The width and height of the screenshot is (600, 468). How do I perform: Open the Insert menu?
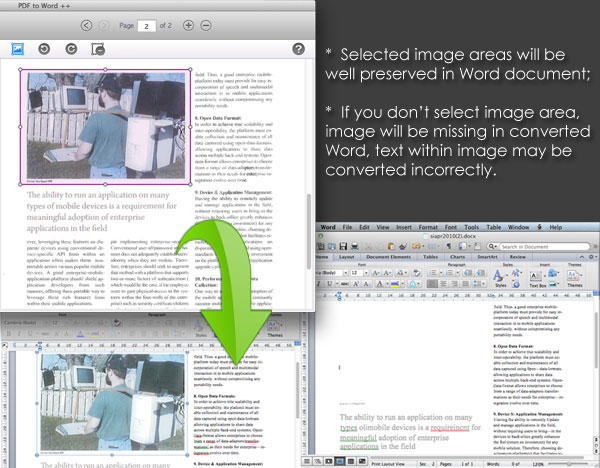[x=404, y=227]
